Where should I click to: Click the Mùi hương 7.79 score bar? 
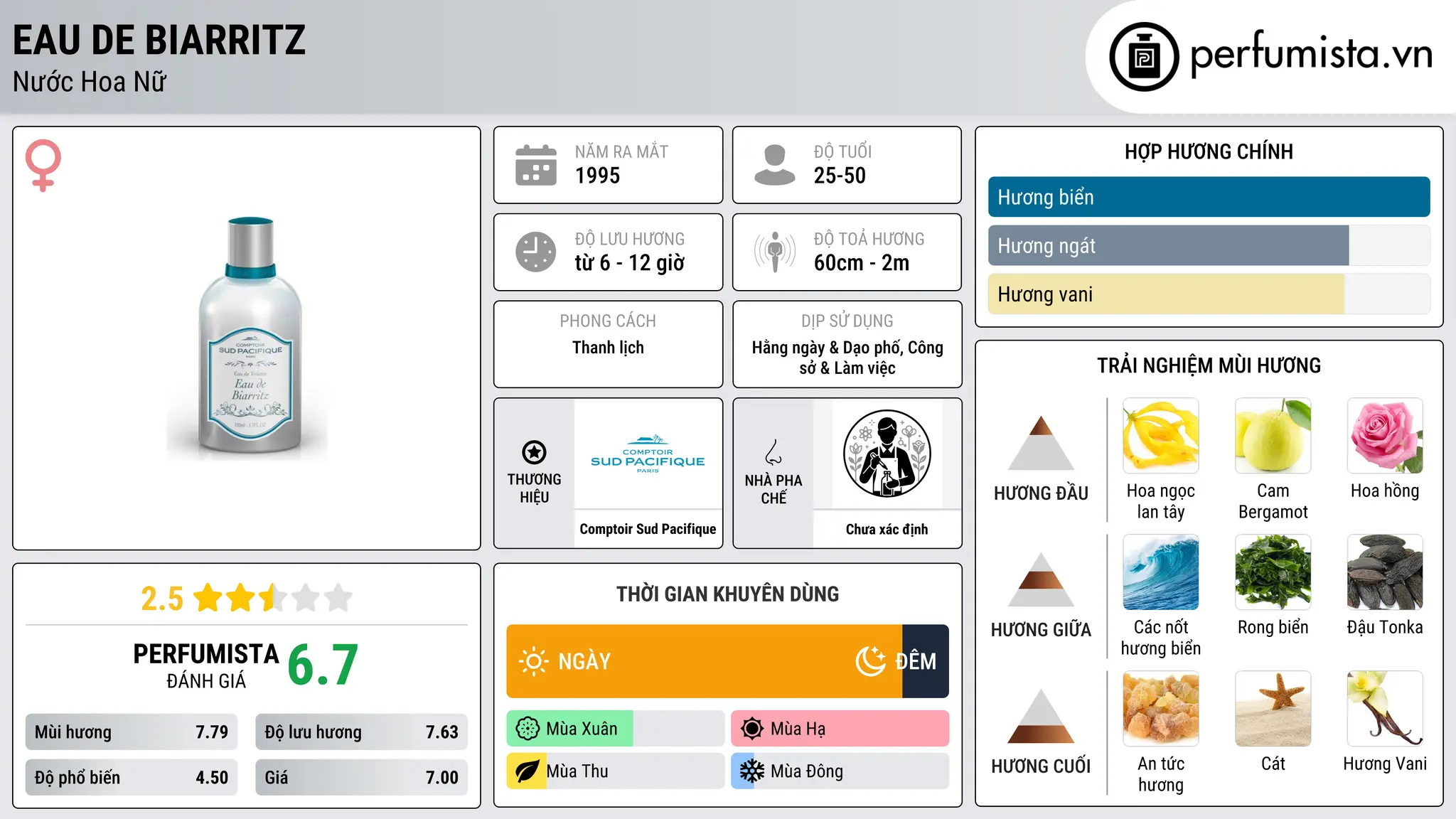(132, 732)
